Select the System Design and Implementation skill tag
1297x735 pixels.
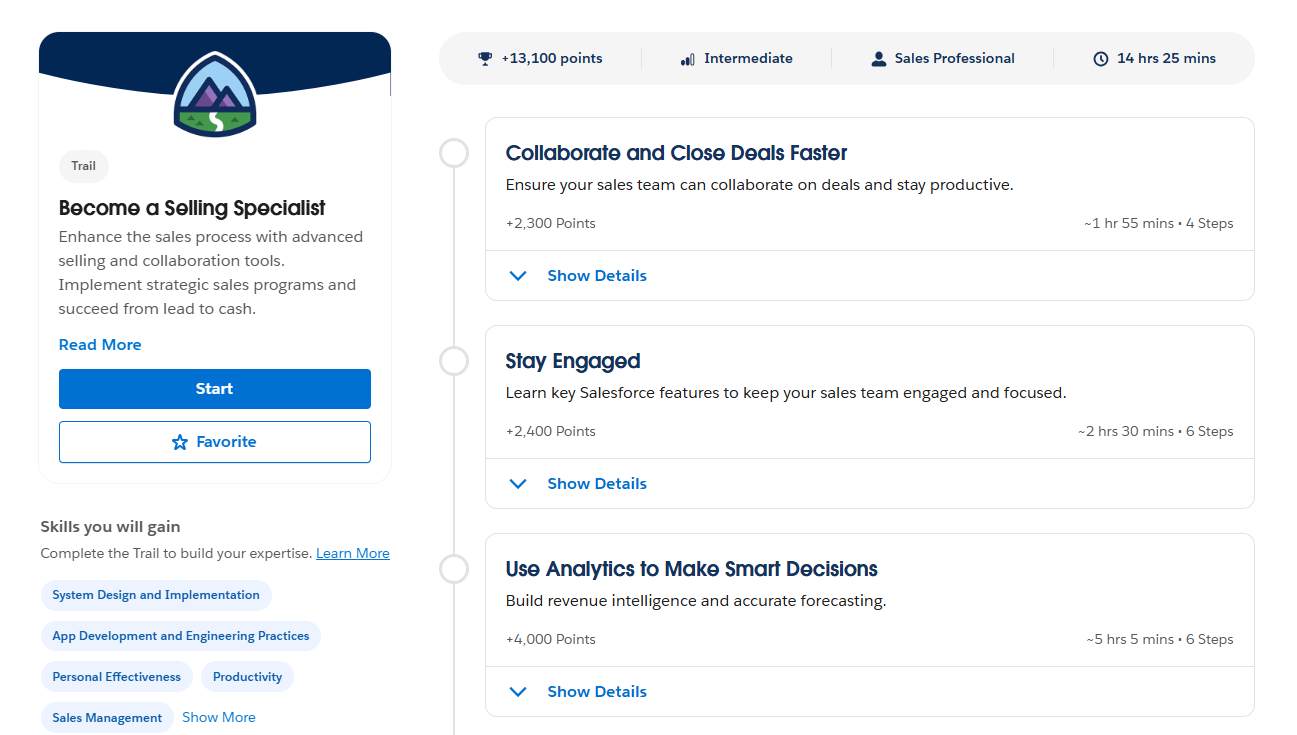[156, 595]
